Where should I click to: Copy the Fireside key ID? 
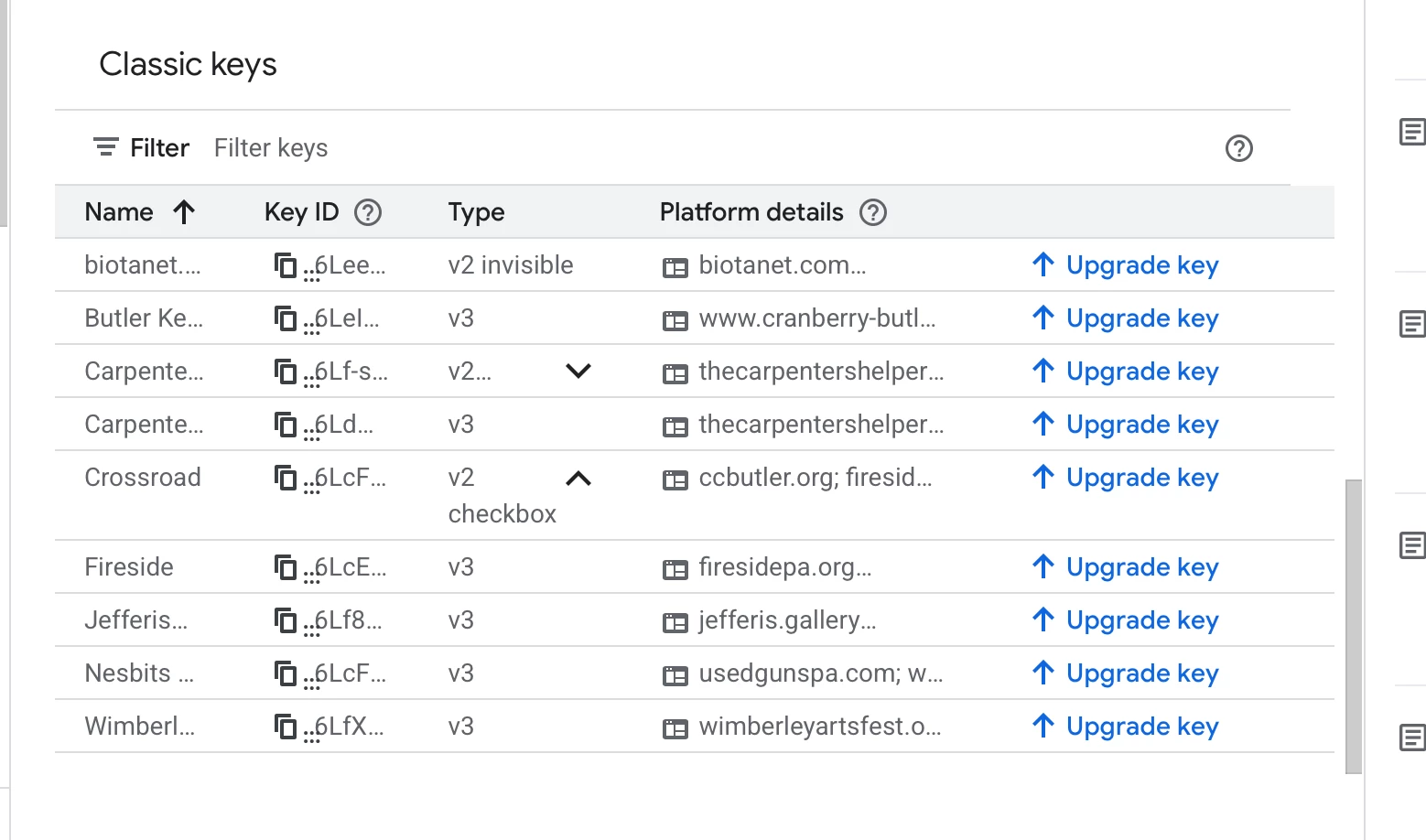[x=286, y=567]
